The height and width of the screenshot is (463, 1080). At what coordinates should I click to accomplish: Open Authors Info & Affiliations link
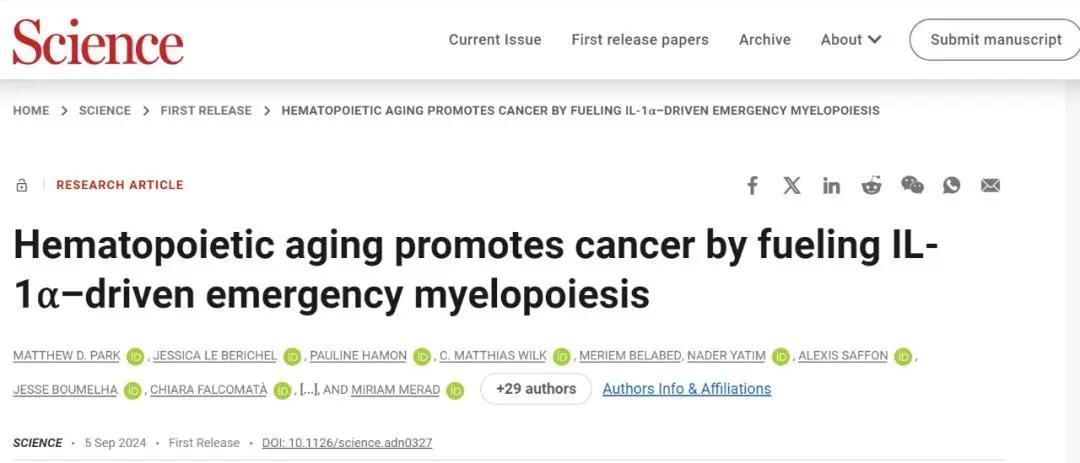[686, 389]
